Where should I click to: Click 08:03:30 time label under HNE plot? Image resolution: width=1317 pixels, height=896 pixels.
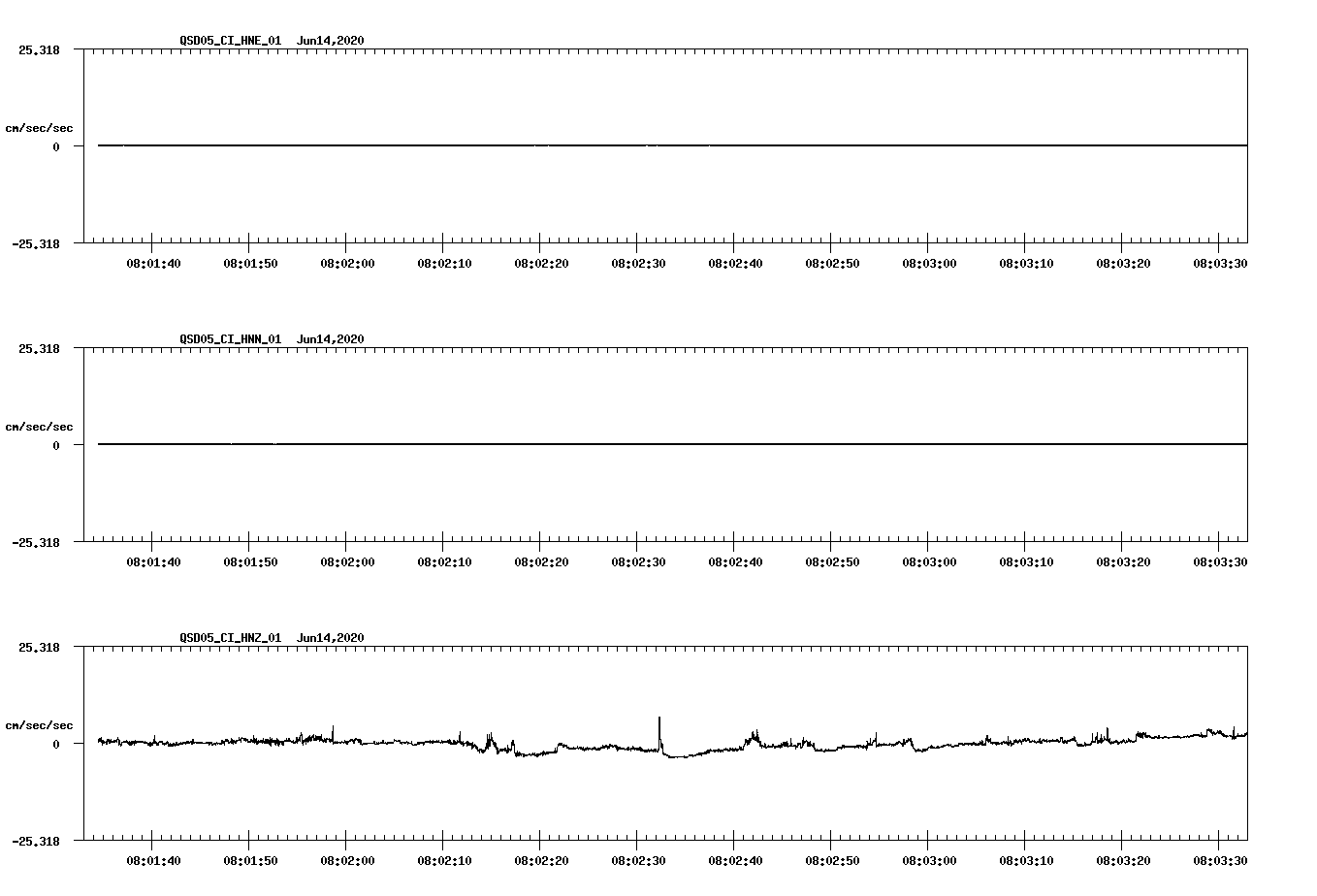(x=1220, y=263)
